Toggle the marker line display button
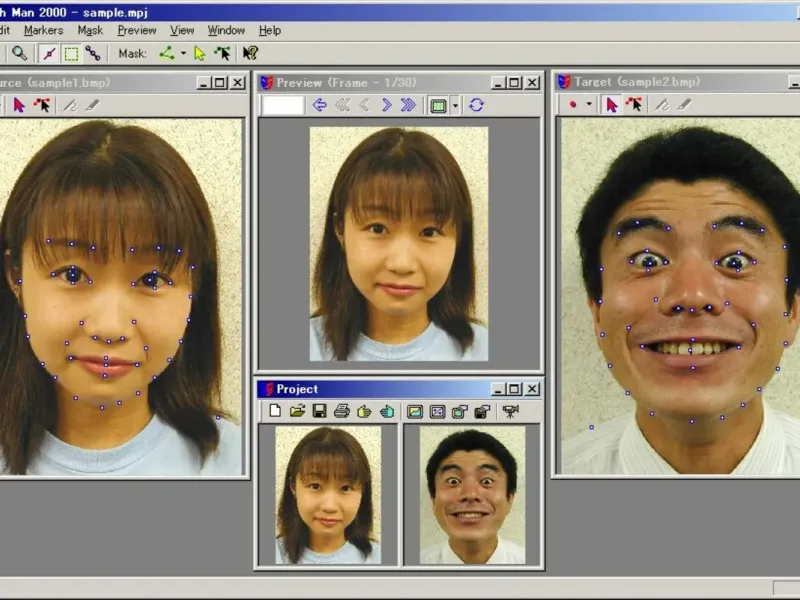This screenshot has height=600, width=800. (x=49, y=53)
